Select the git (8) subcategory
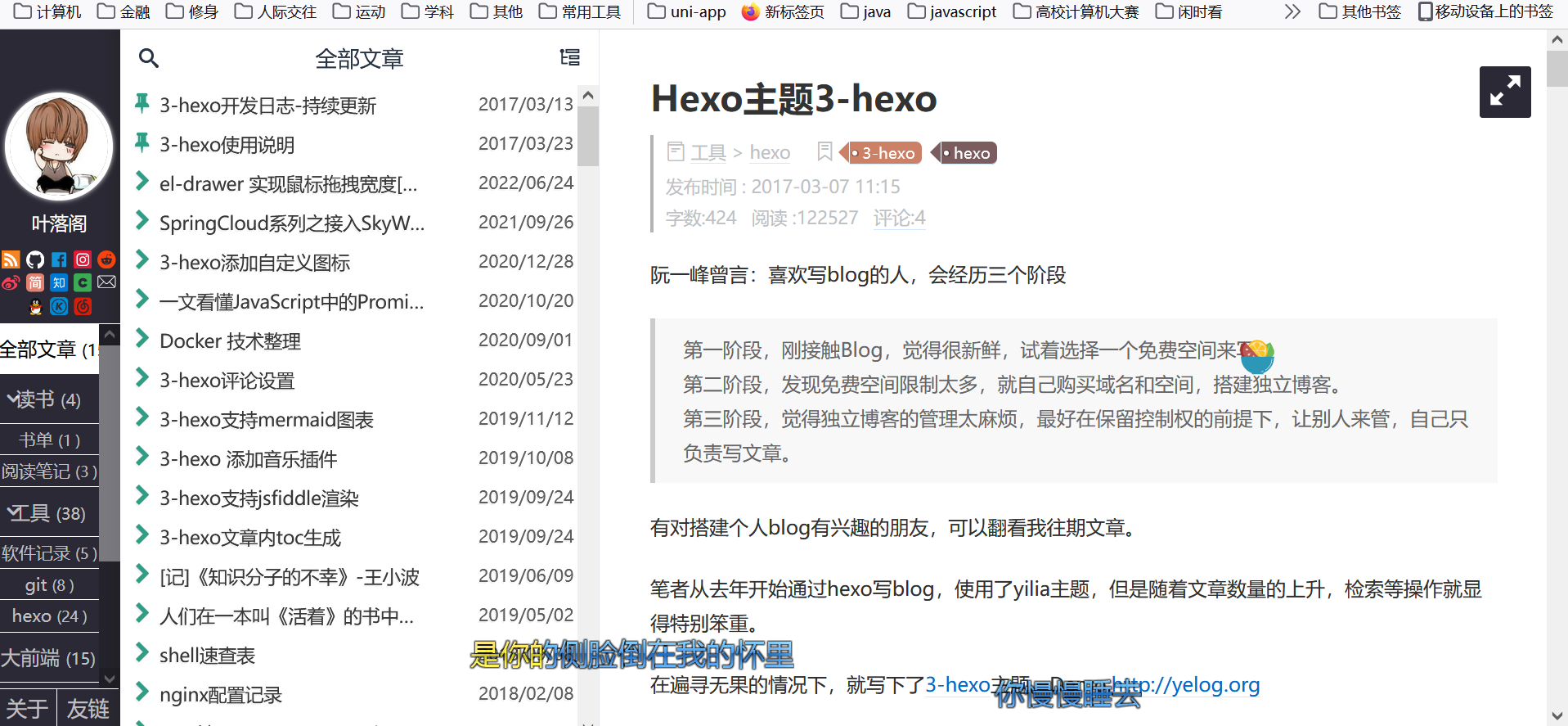1568x726 pixels. (49, 585)
